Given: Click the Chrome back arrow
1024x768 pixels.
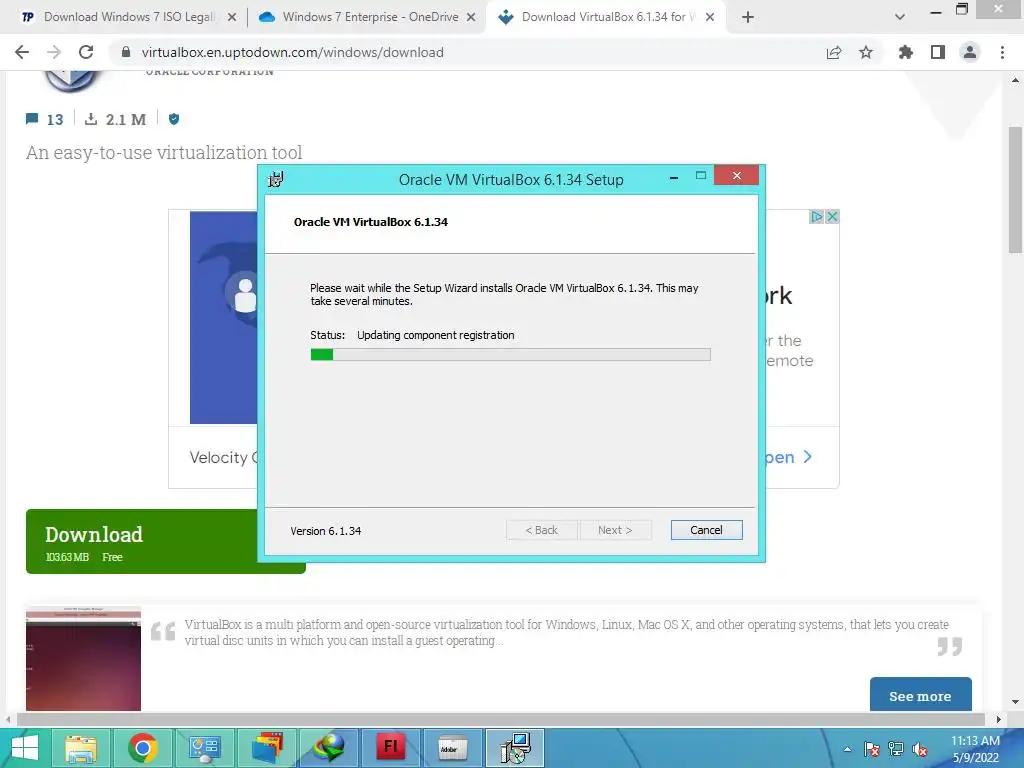Looking at the screenshot, I should click(22, 52).
